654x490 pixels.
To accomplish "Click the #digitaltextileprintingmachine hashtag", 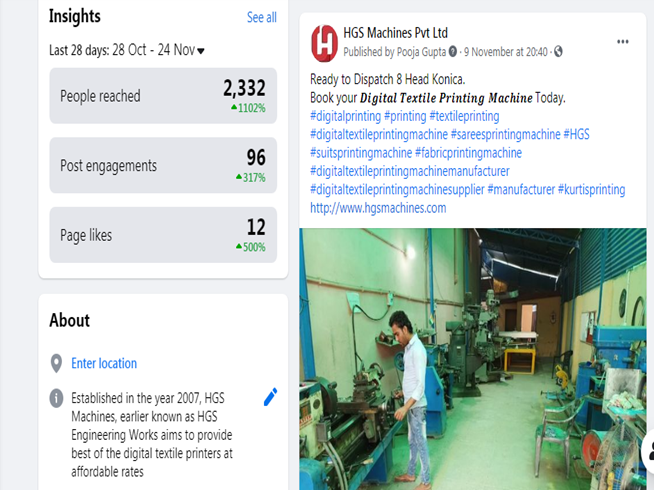I will [x=379, y=134].
